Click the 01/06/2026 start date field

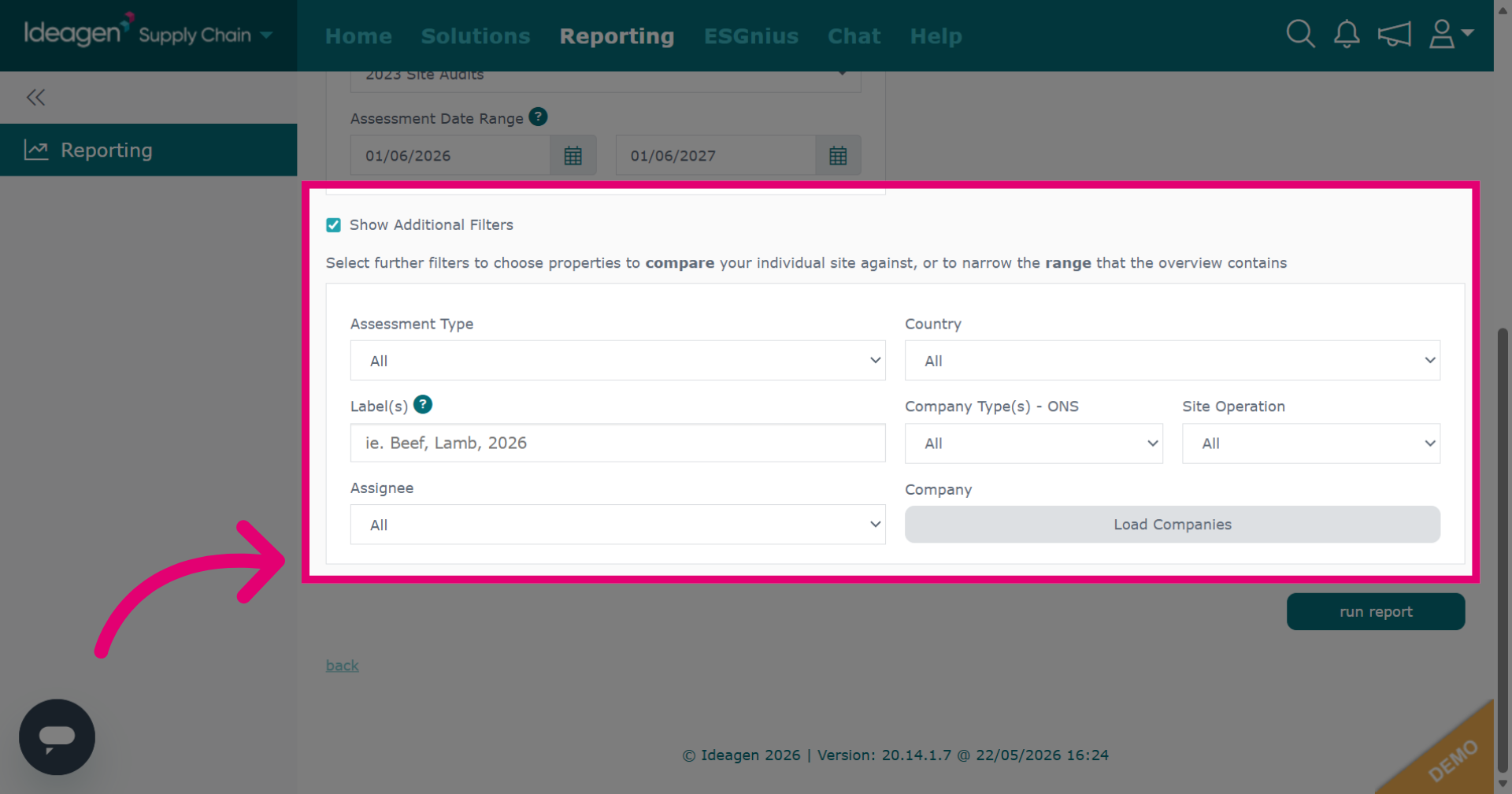pos(450,155)
